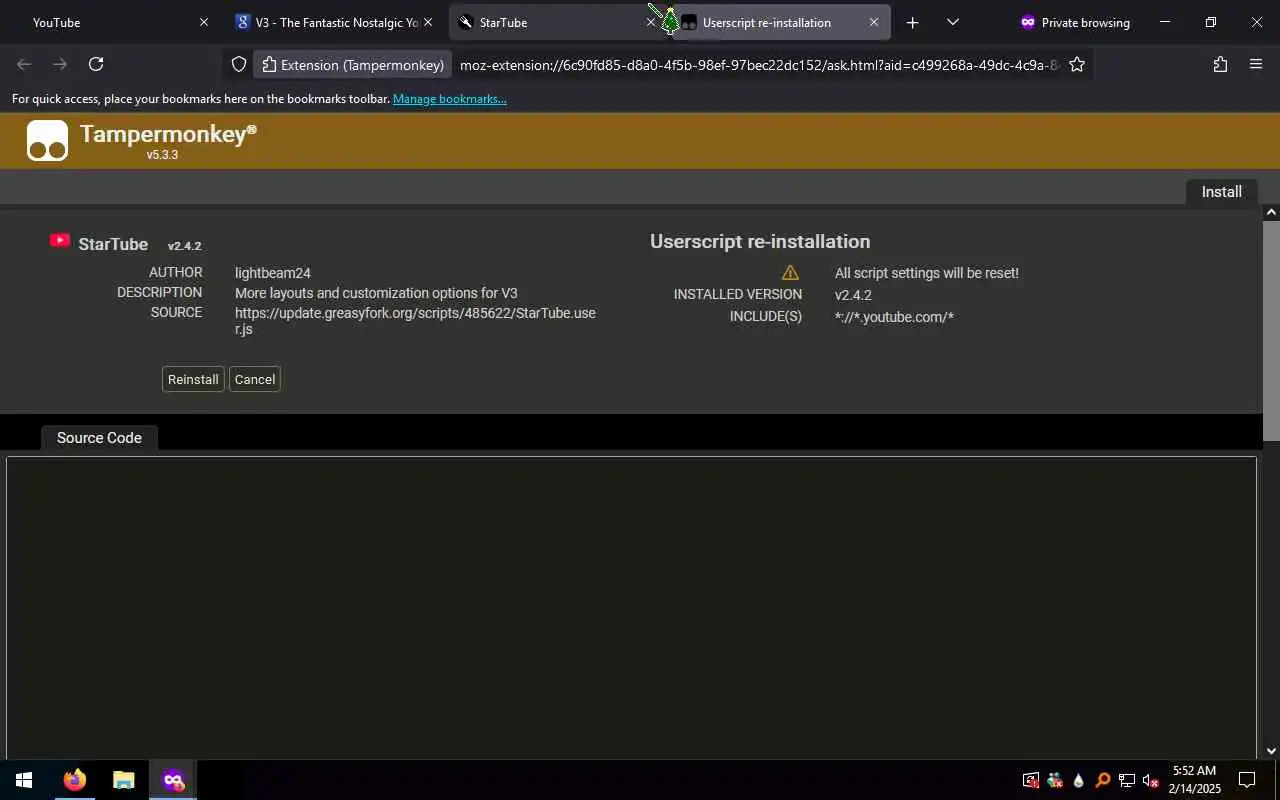
Task: Click the browser forward arrow
Action: (60, 64)
